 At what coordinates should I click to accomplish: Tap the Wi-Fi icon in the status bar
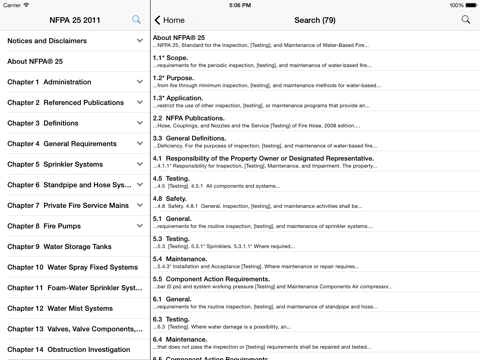(26, 5)
